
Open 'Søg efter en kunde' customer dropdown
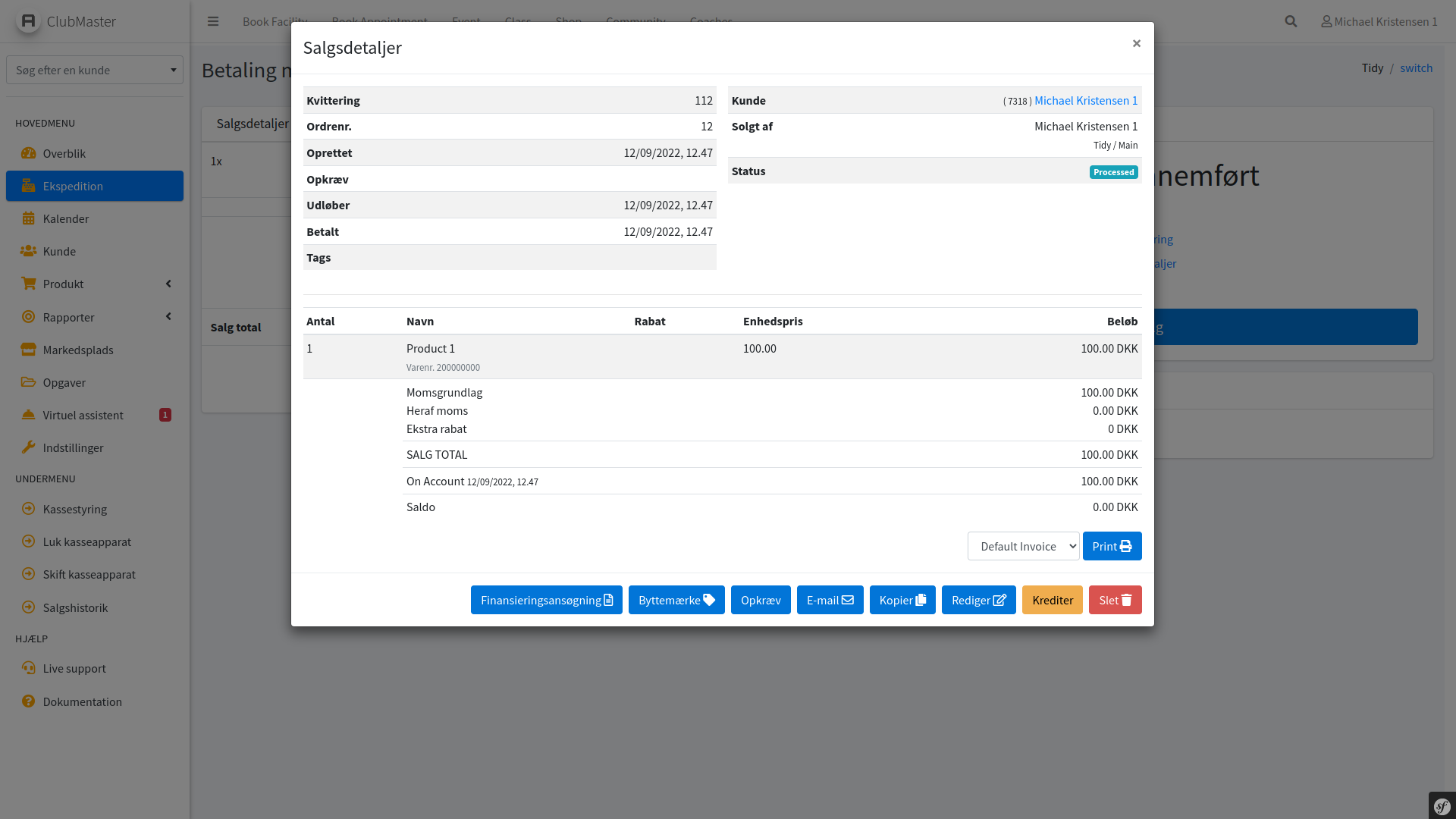(x=95, y=70)
